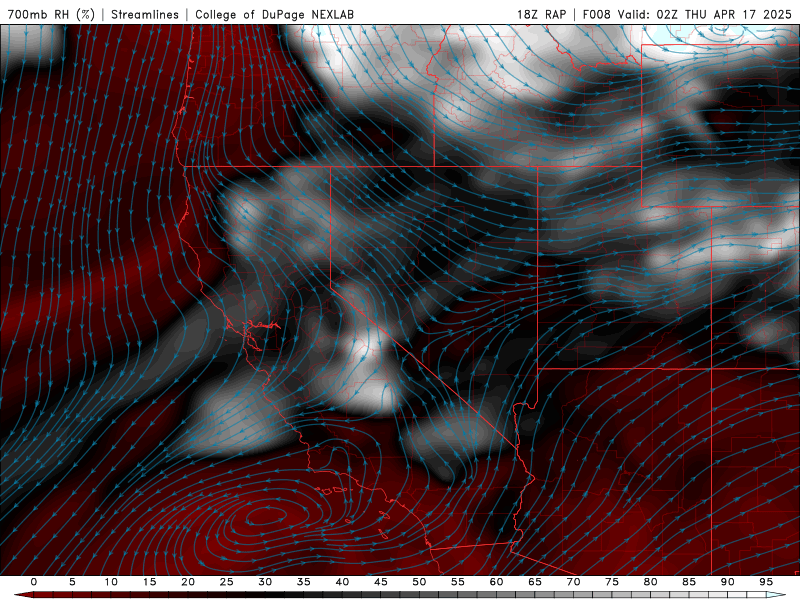Click the '60' colorbar scale label
The image size is (800, 600).
click(496, 582)
